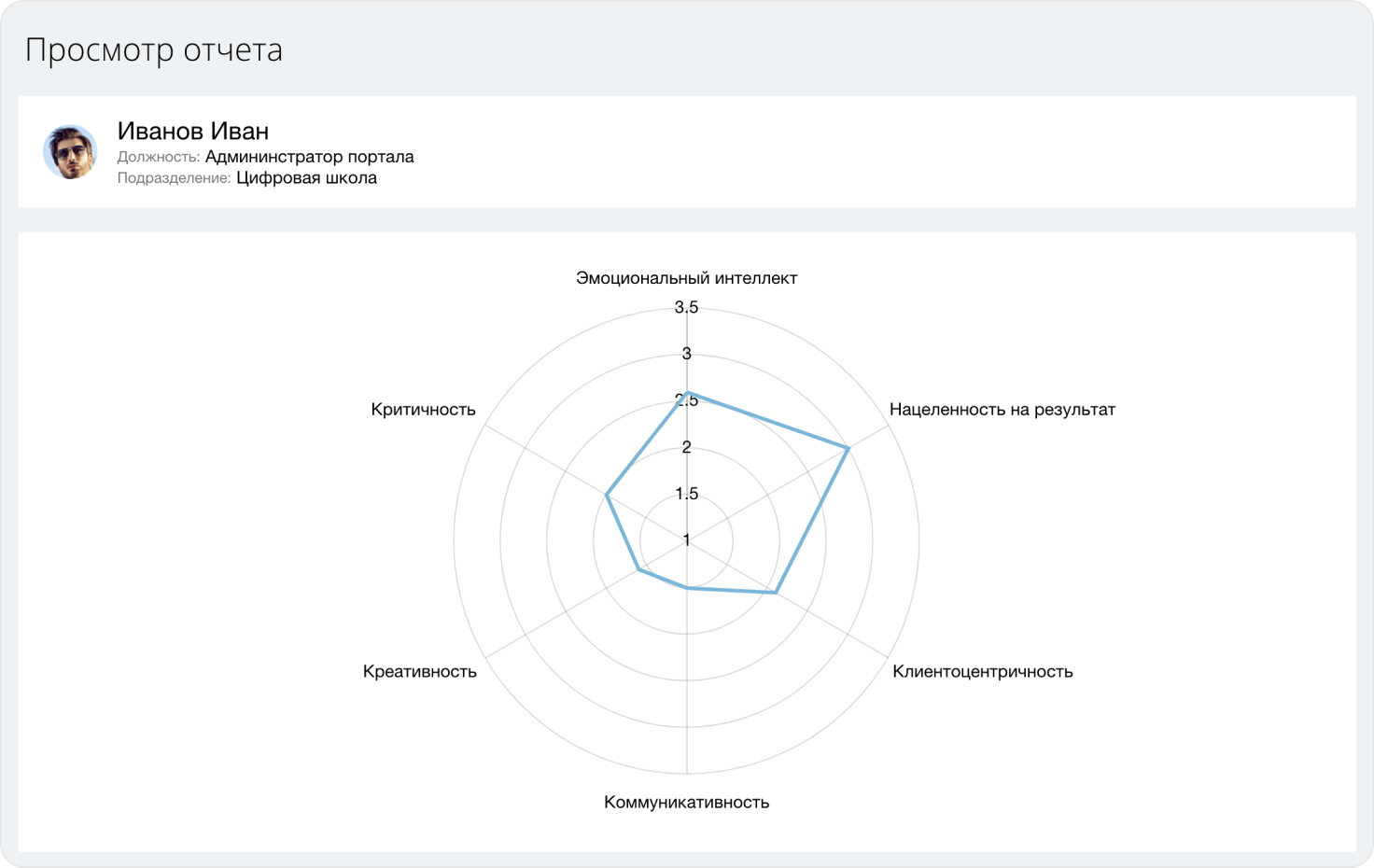This screenshot has width=1374, height=868.
Task: Click the Креативность data point on the radar
Action: 638,568
